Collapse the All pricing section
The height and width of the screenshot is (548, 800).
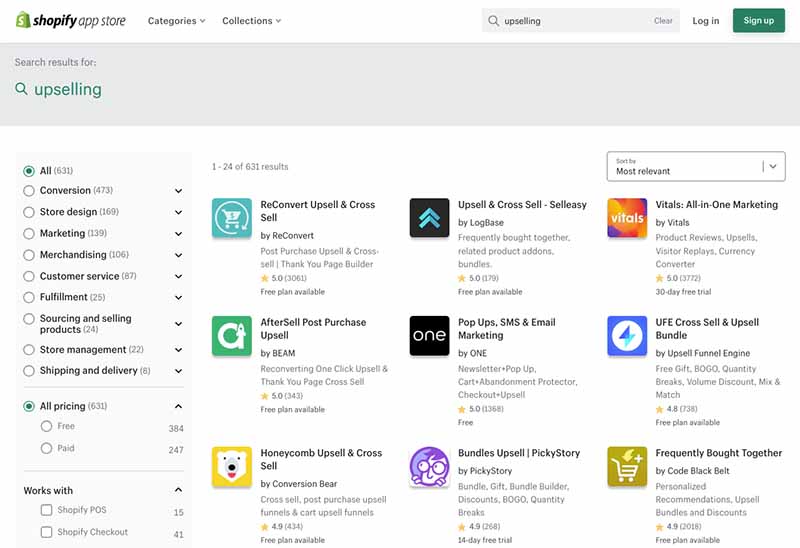(179, 406)
